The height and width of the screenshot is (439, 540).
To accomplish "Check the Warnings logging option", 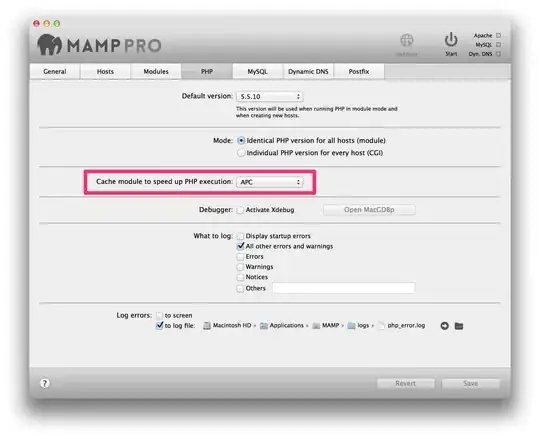I will click(x=240, y=267).
